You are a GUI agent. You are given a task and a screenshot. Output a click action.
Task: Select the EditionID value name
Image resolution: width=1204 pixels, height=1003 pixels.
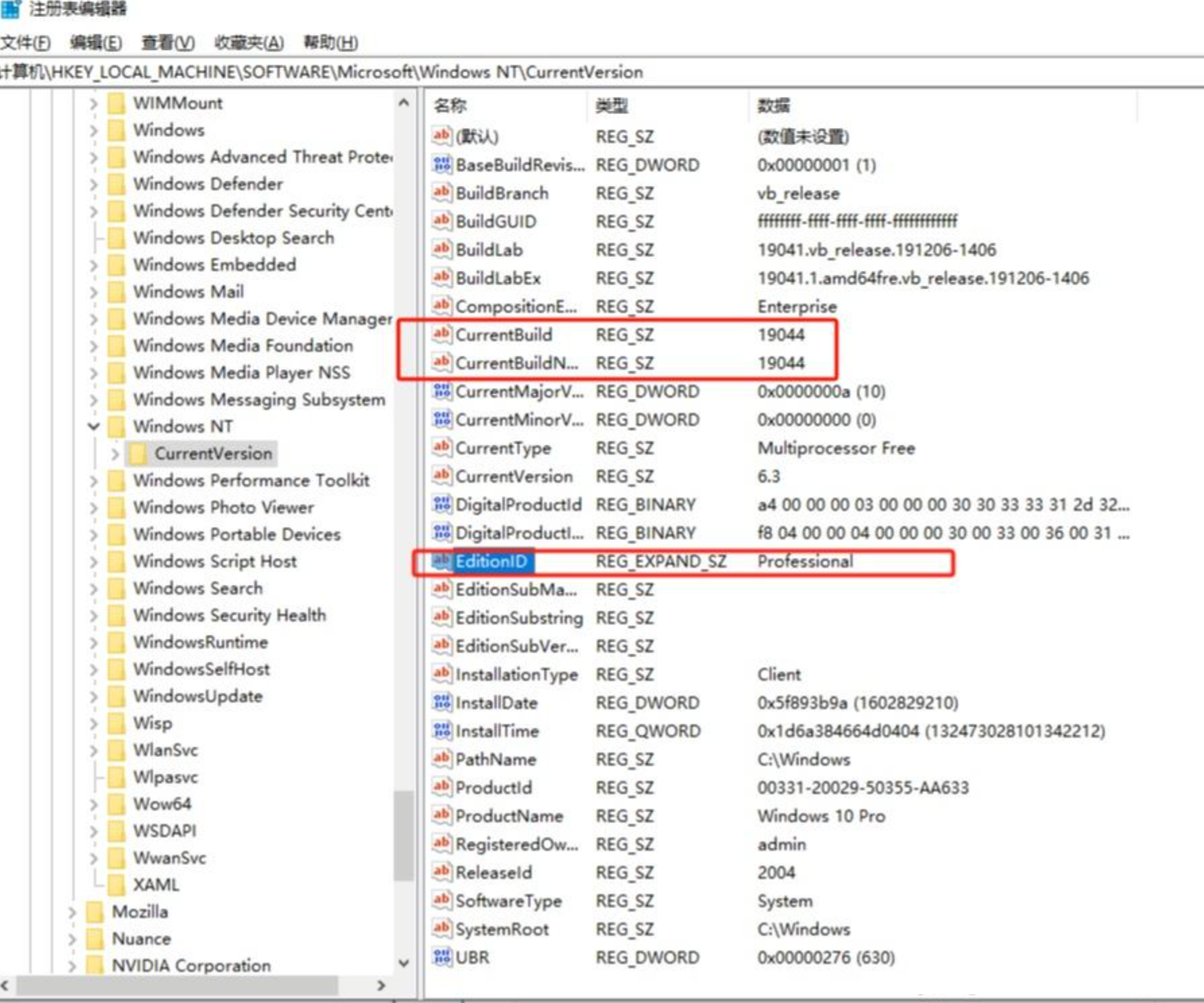point(491,561)
